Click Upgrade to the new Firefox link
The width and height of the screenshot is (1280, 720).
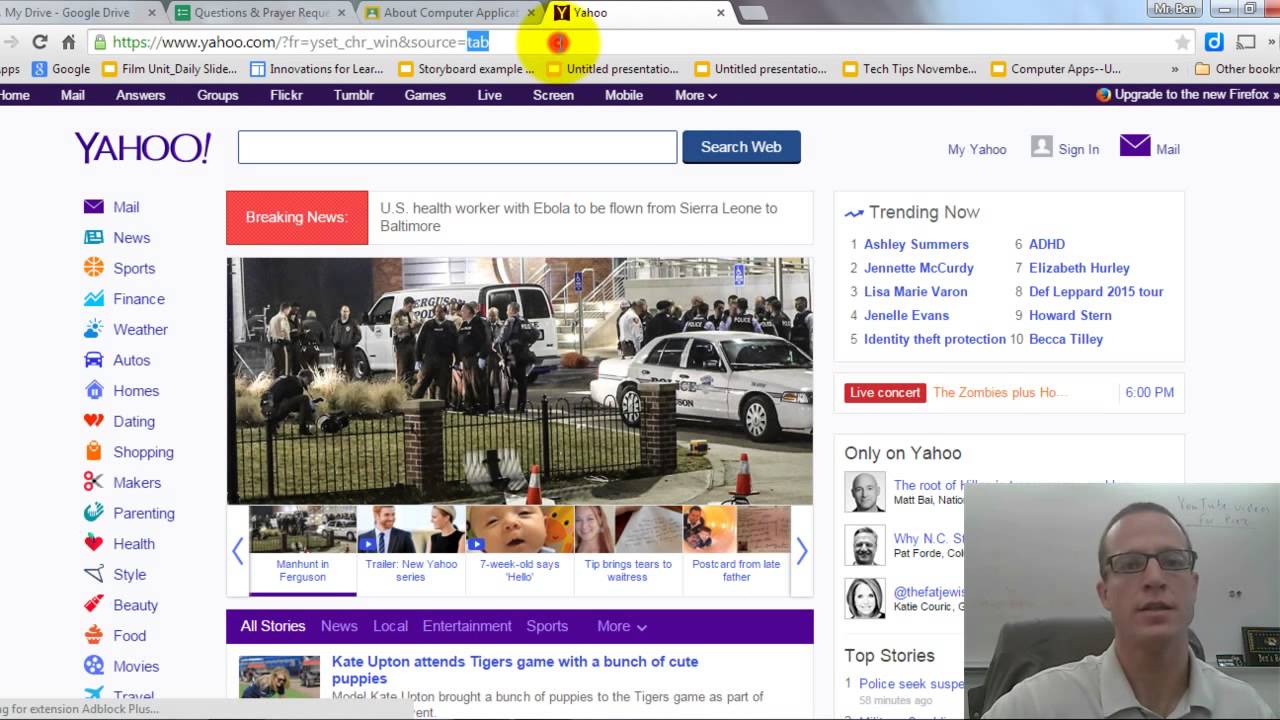pos(1190,95)
